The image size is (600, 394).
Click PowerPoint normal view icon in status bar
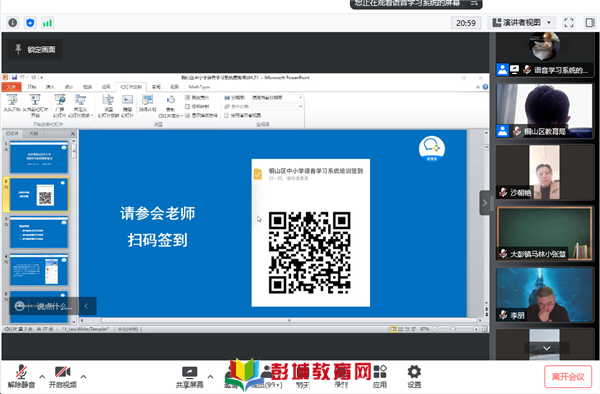[x=393, y=329]
